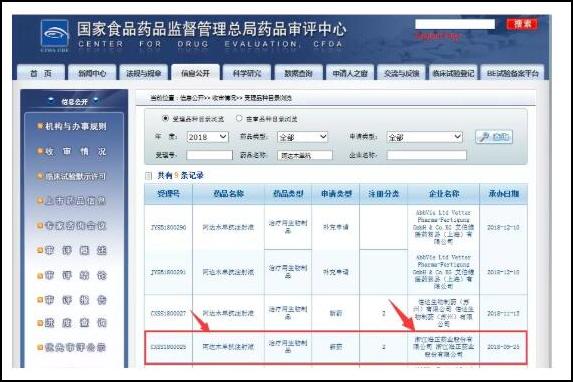Click the date 2018-11-13

click(503, 313)
